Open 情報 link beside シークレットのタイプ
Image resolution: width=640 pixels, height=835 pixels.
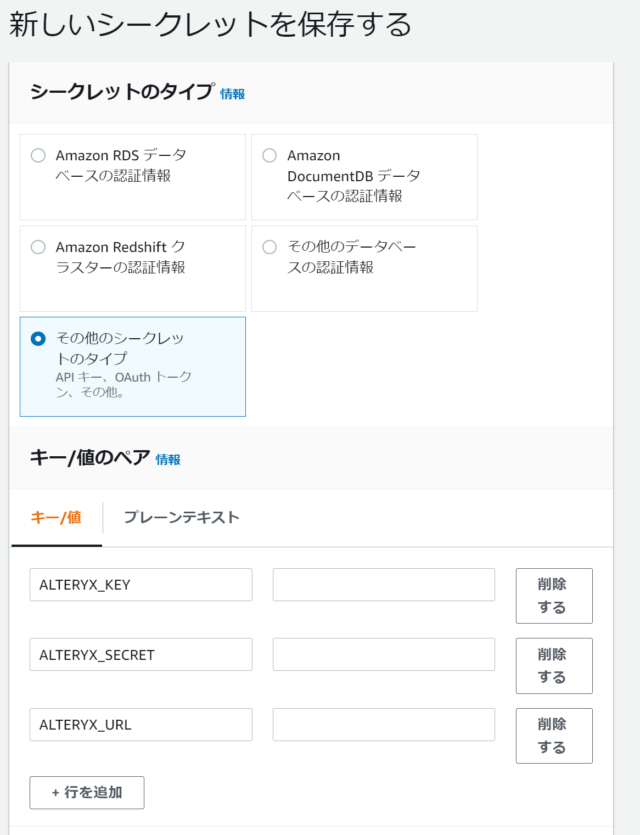pyautogui.click(x=233, y=94)
